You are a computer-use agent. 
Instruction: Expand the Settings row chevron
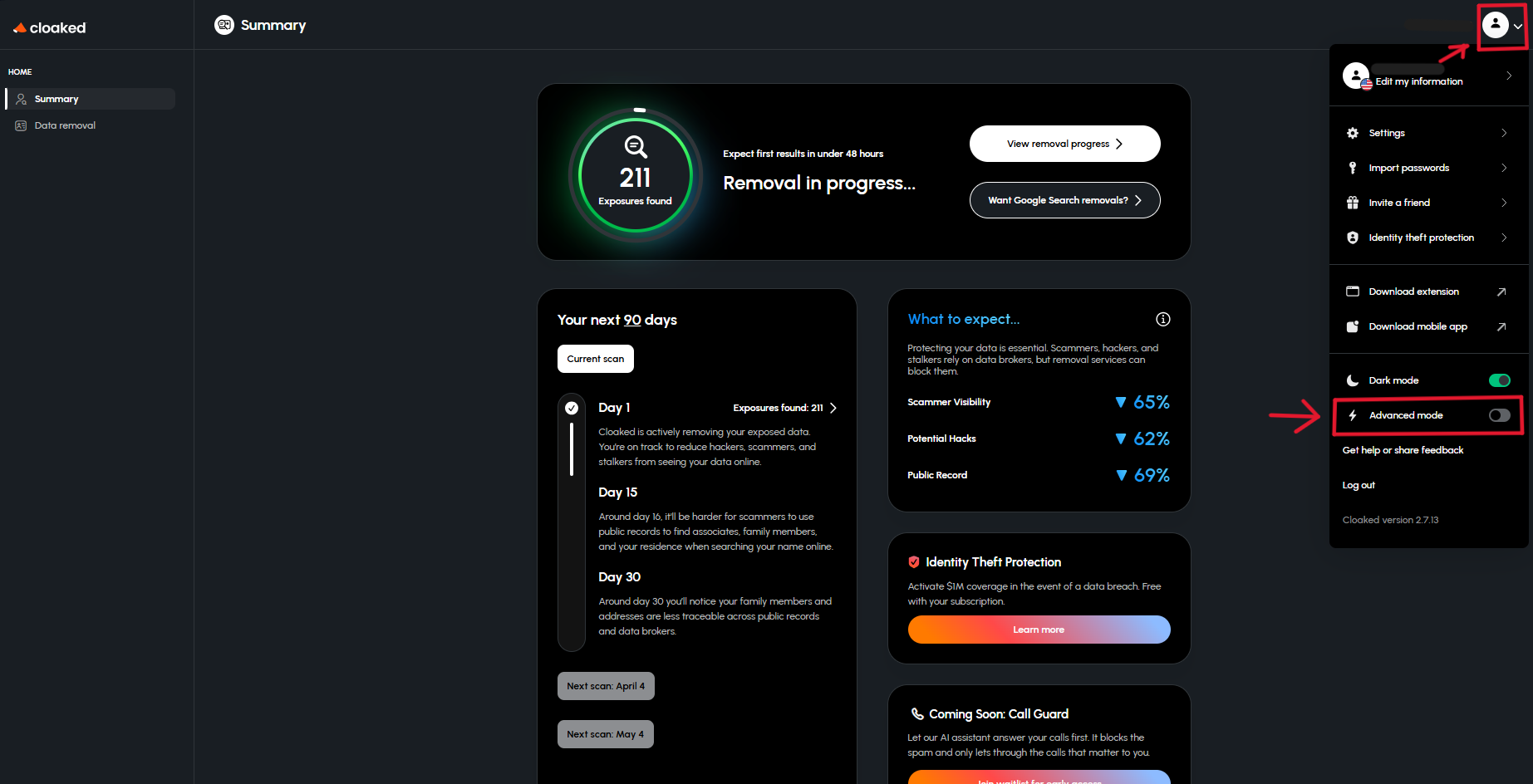click(x=1504, y=133)
